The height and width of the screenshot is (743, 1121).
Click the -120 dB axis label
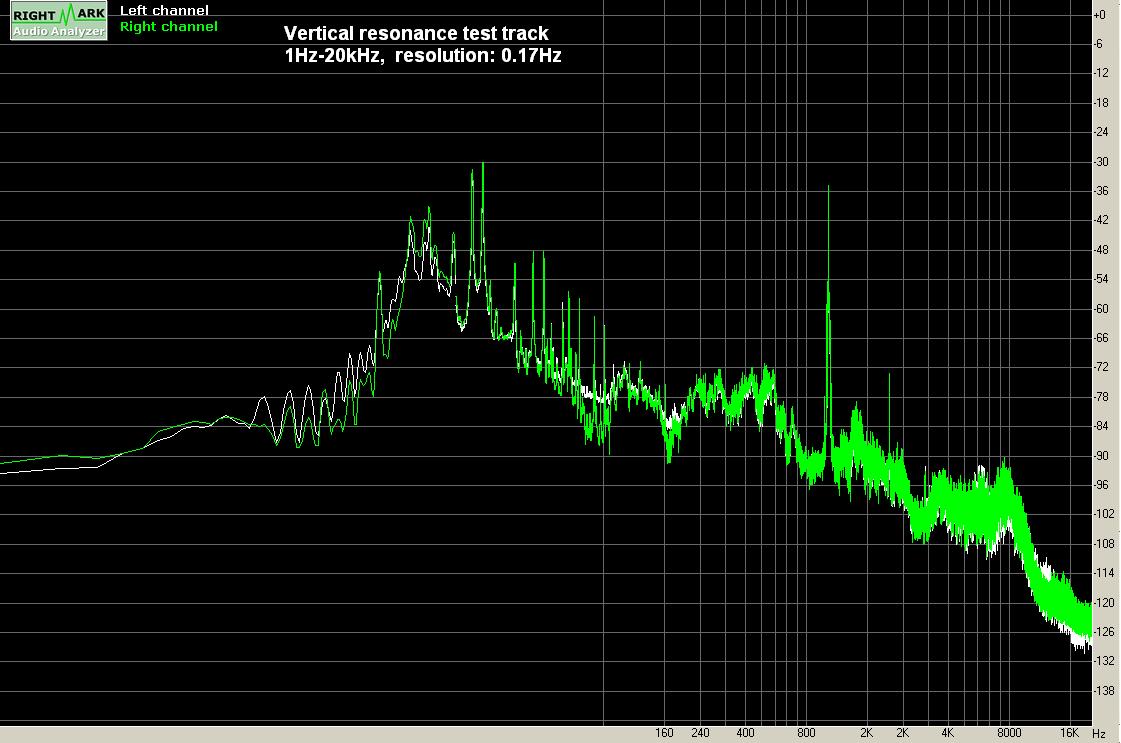(x=1103, y=604)
